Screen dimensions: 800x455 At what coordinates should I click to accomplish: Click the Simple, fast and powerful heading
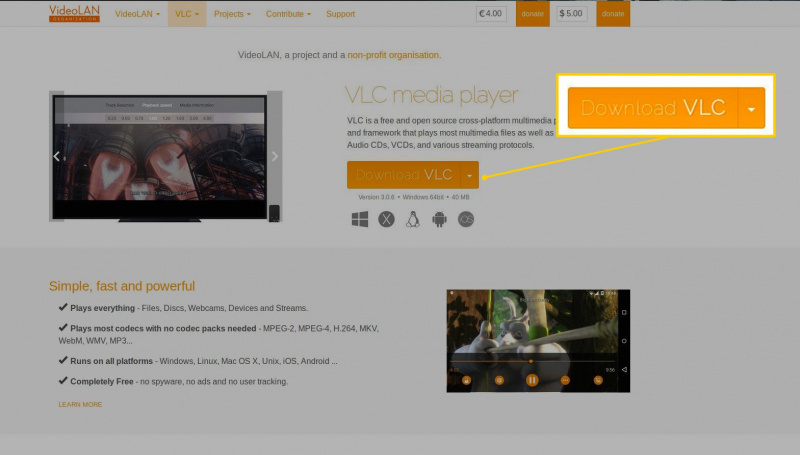[x=122, y=286]
